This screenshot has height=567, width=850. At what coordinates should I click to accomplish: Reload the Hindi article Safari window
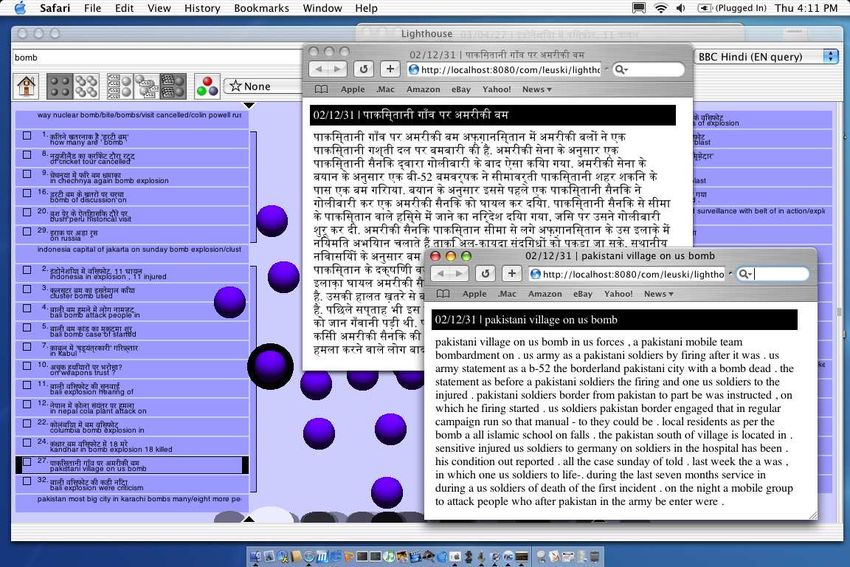click(x=364, y=69)
